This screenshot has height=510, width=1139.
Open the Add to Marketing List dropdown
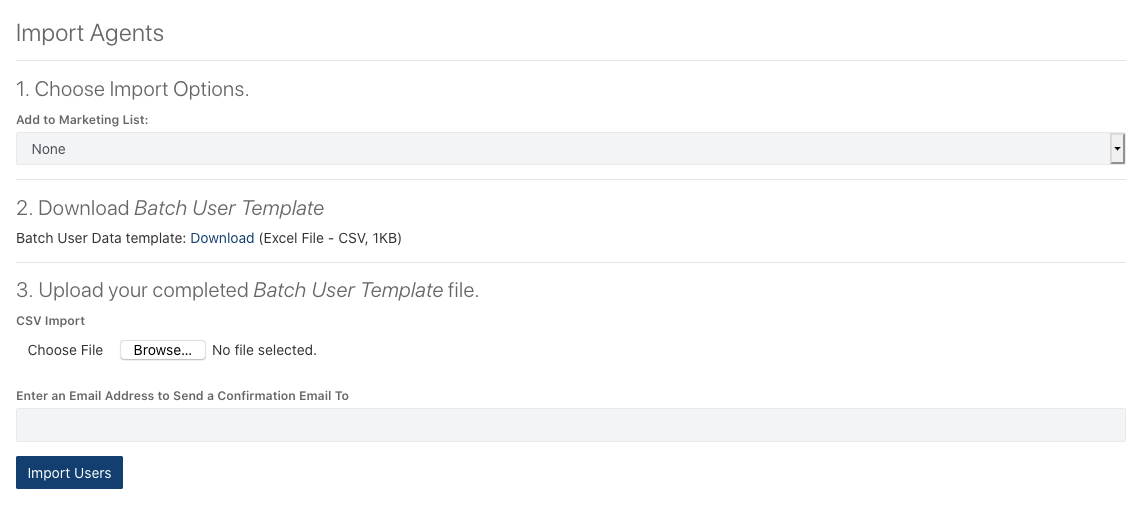tap(571, 149)
